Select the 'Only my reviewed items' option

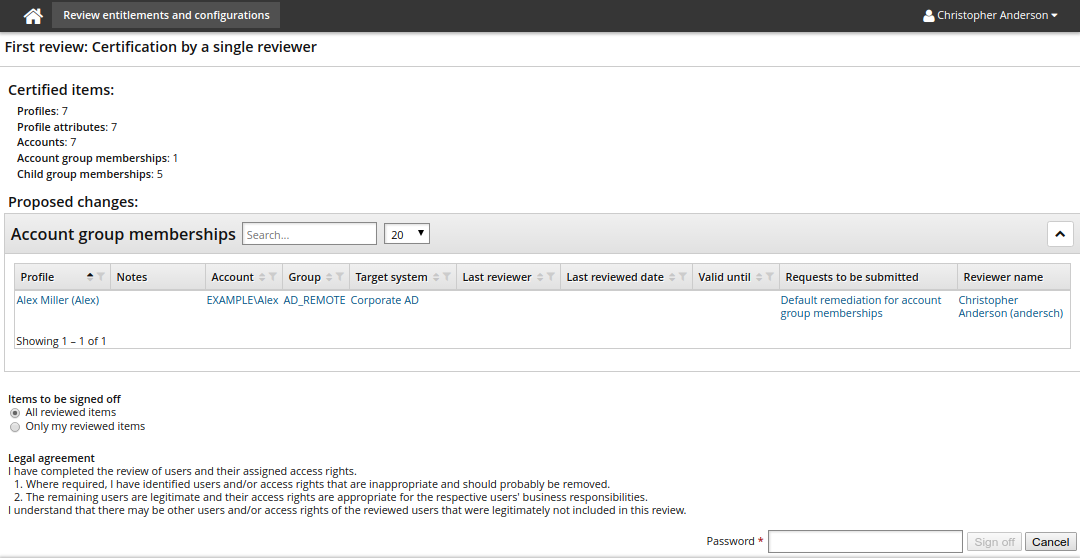coord(15,427)
